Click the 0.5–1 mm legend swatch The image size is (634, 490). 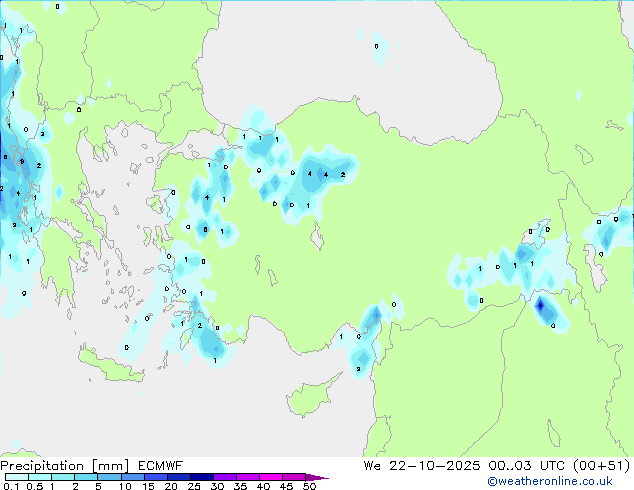coord(40,477)
